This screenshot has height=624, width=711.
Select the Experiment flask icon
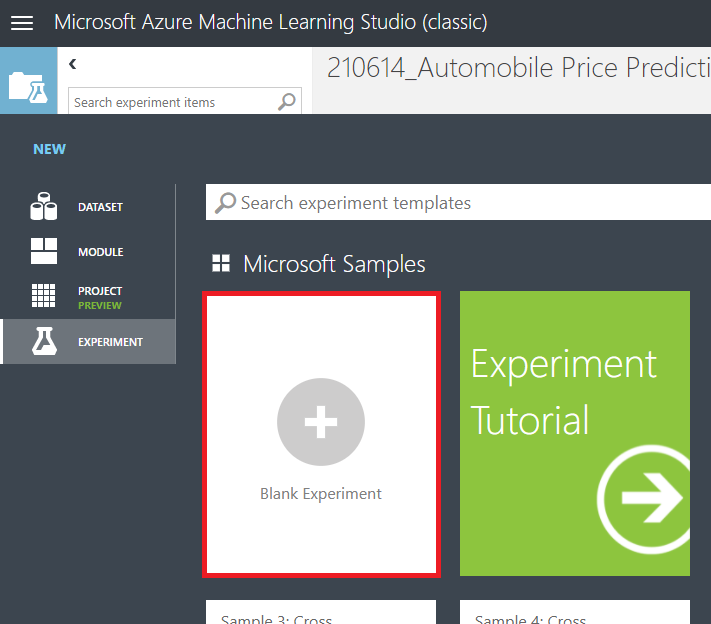coord(44,341)
